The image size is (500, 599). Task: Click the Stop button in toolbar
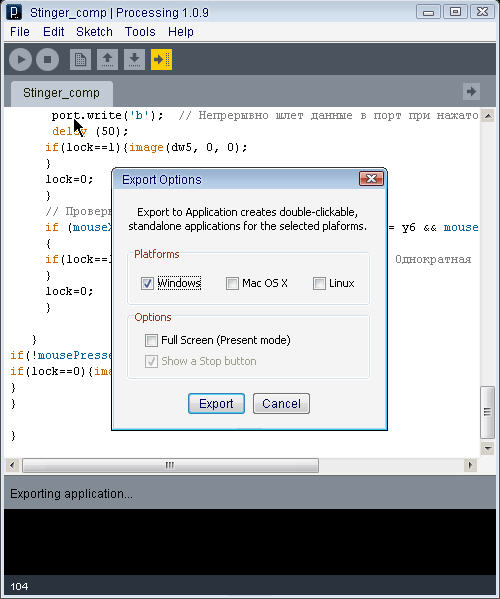tap(47, 60)
